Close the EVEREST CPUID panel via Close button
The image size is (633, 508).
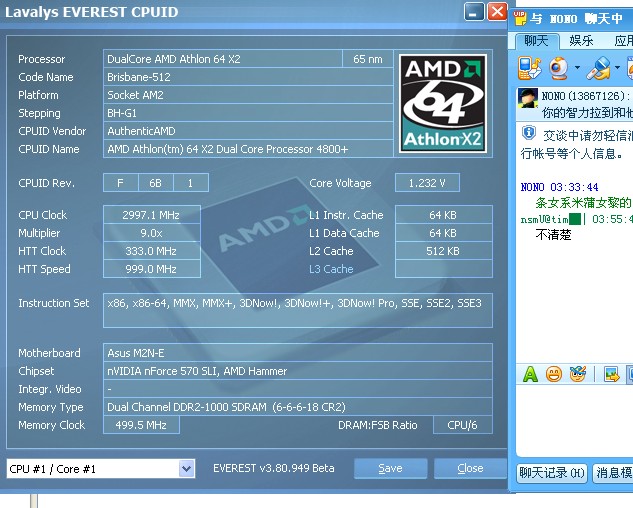tap(470, 468)
